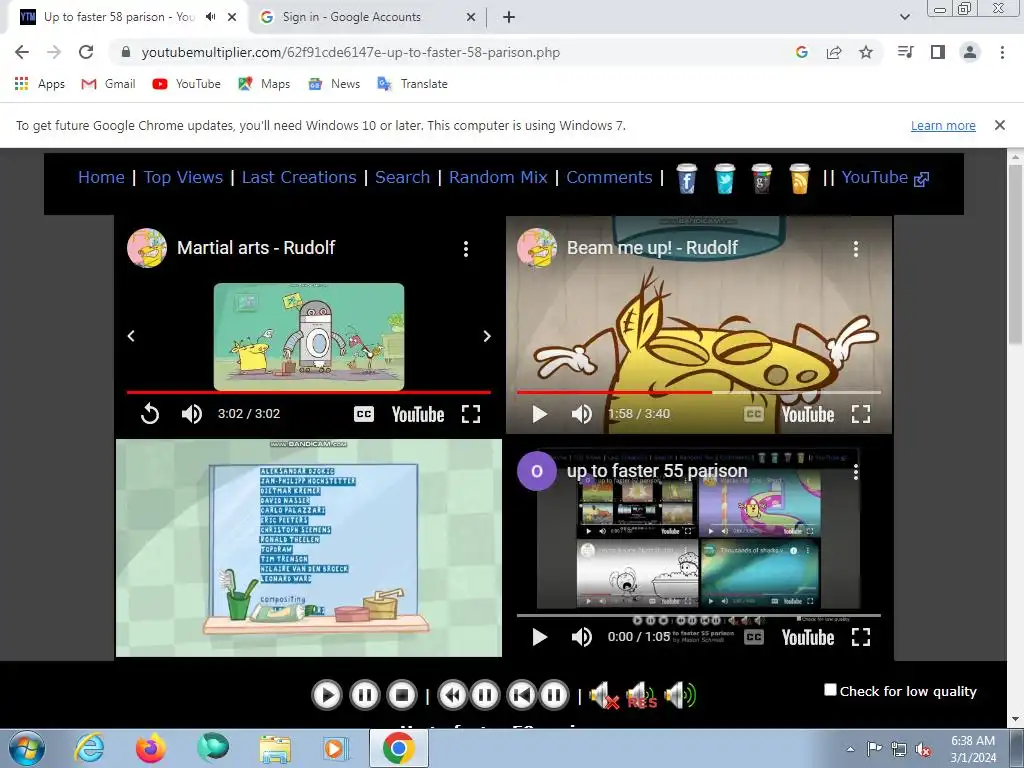Click the skip-to-start all videos button
This screenshot has height=768, width=1024.
[x=521, y=695]
